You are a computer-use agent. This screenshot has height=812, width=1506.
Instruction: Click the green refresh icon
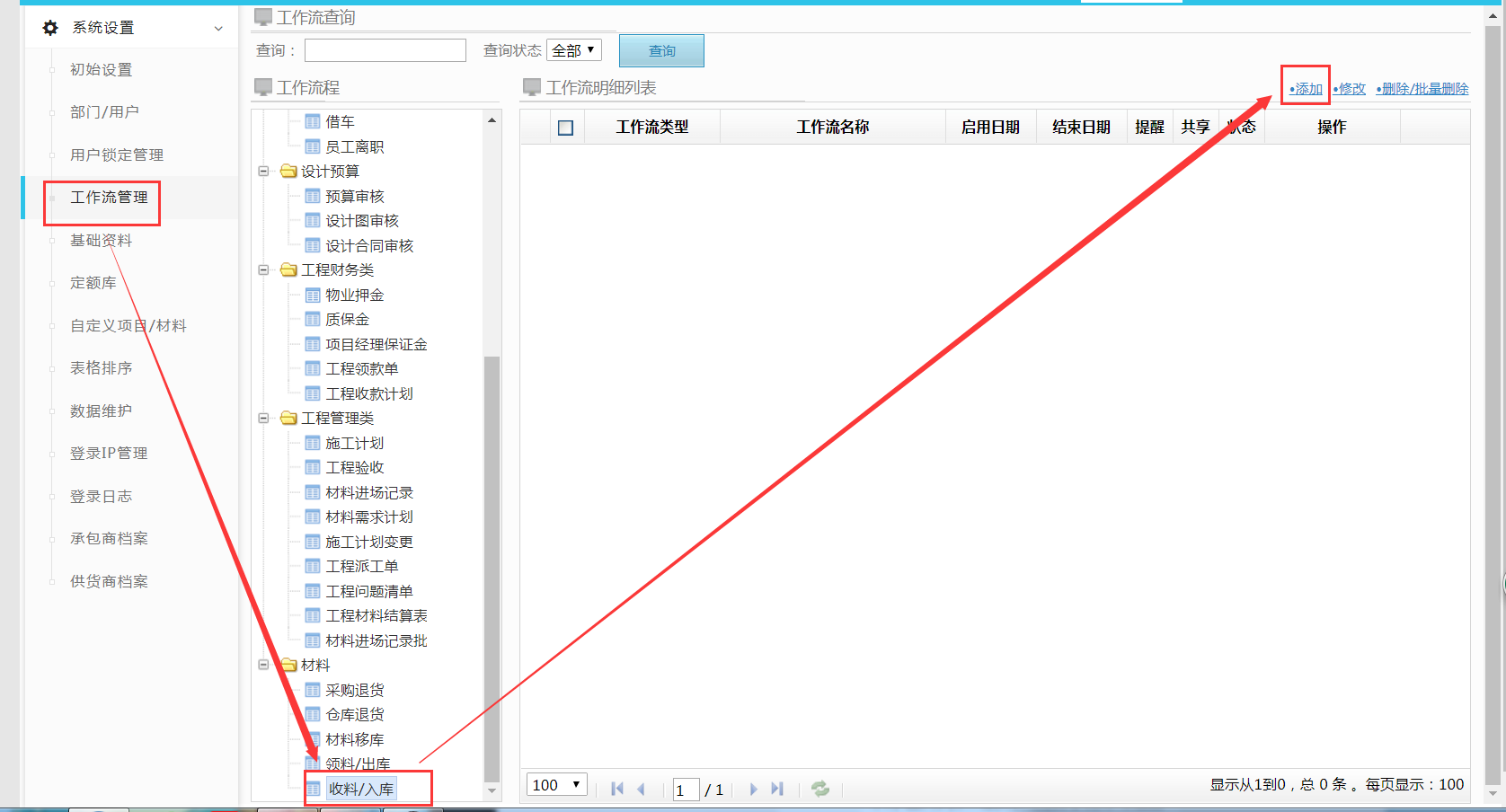(819, 789)
